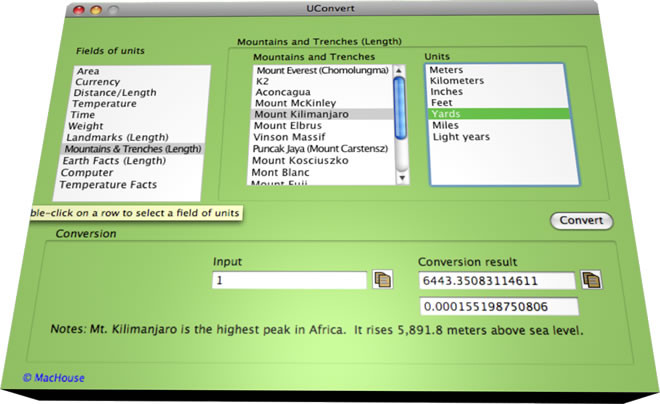Screen dimensions: 660x404
Task: Choose Mount Elbrus
Action: (321, 125)
